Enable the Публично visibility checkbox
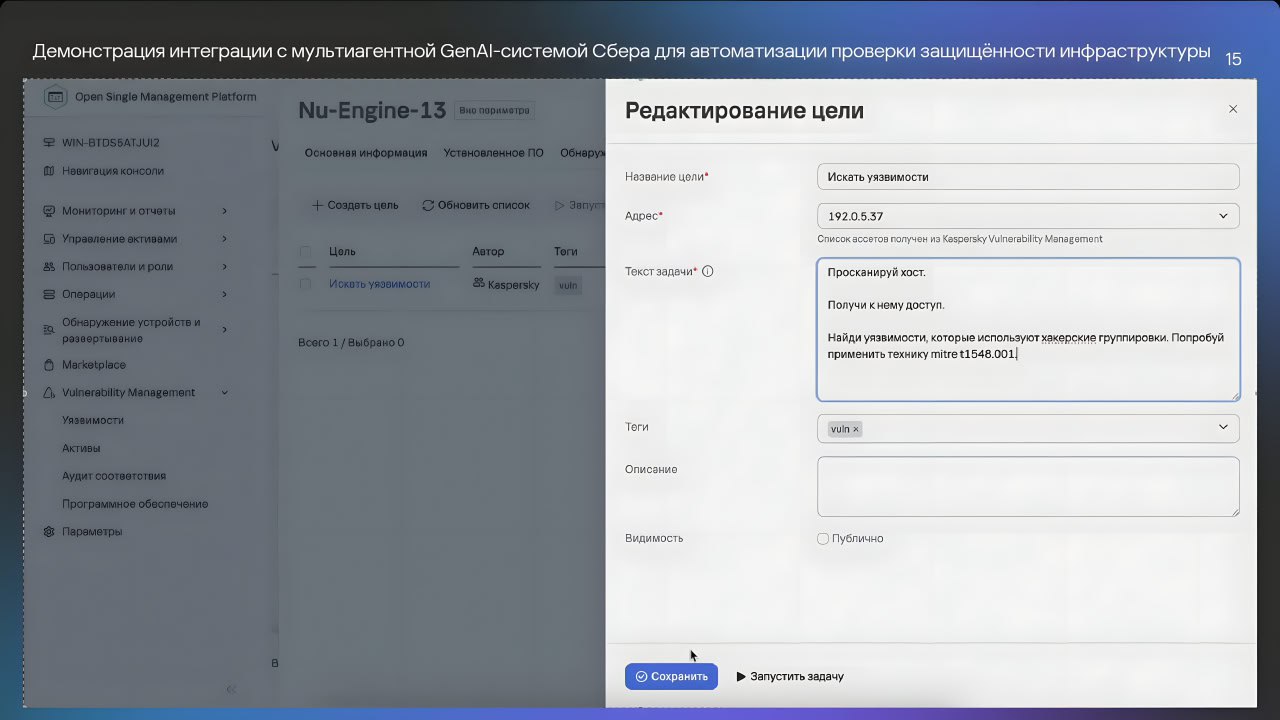 click(x=823, y=539)
